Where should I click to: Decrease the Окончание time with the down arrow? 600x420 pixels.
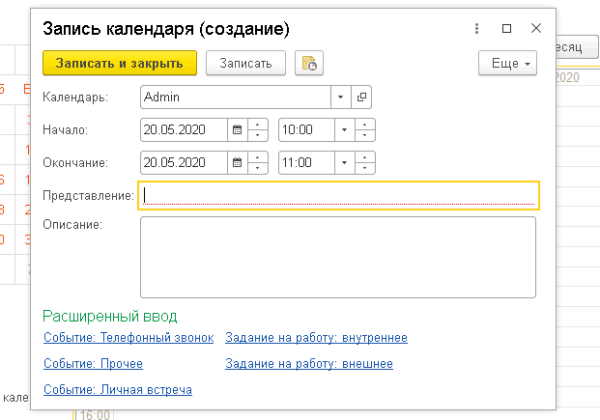click(x=365, y=168)
